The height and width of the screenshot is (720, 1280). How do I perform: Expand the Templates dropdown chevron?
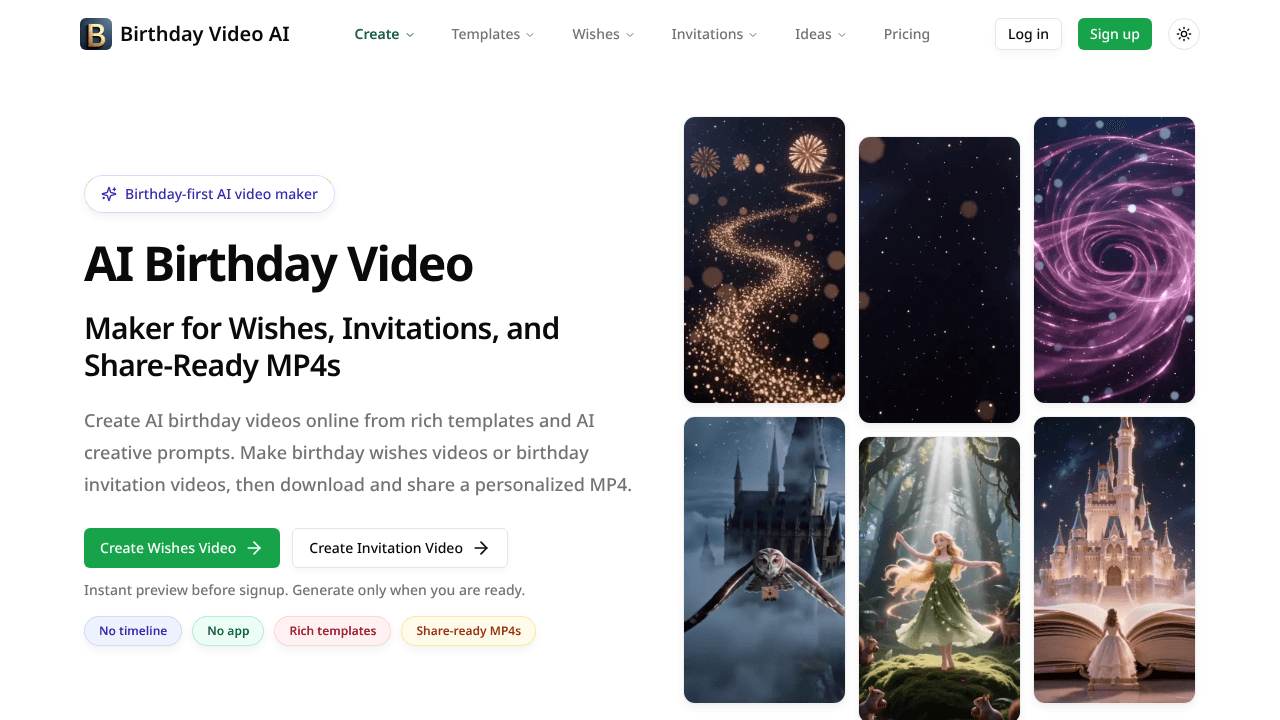click(x=530, y=35)
